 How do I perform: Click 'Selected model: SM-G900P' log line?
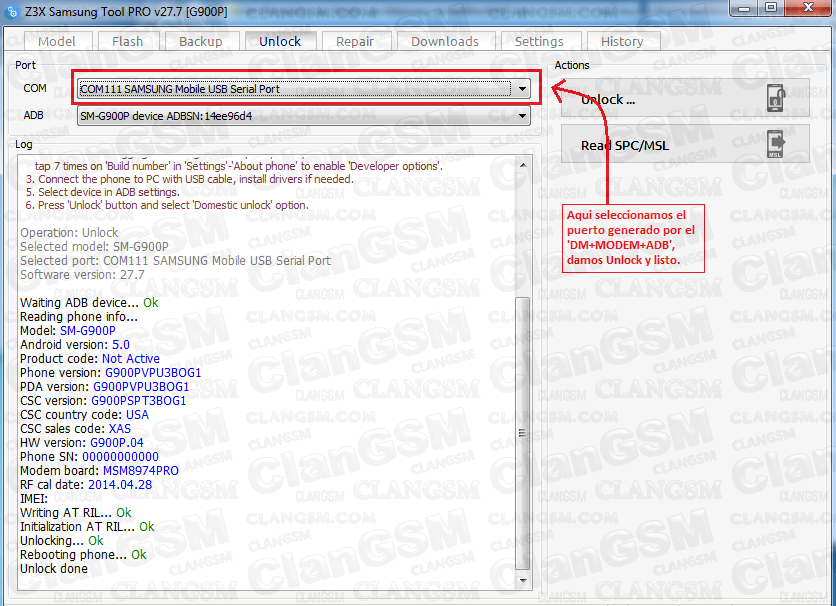click(94, 246)
